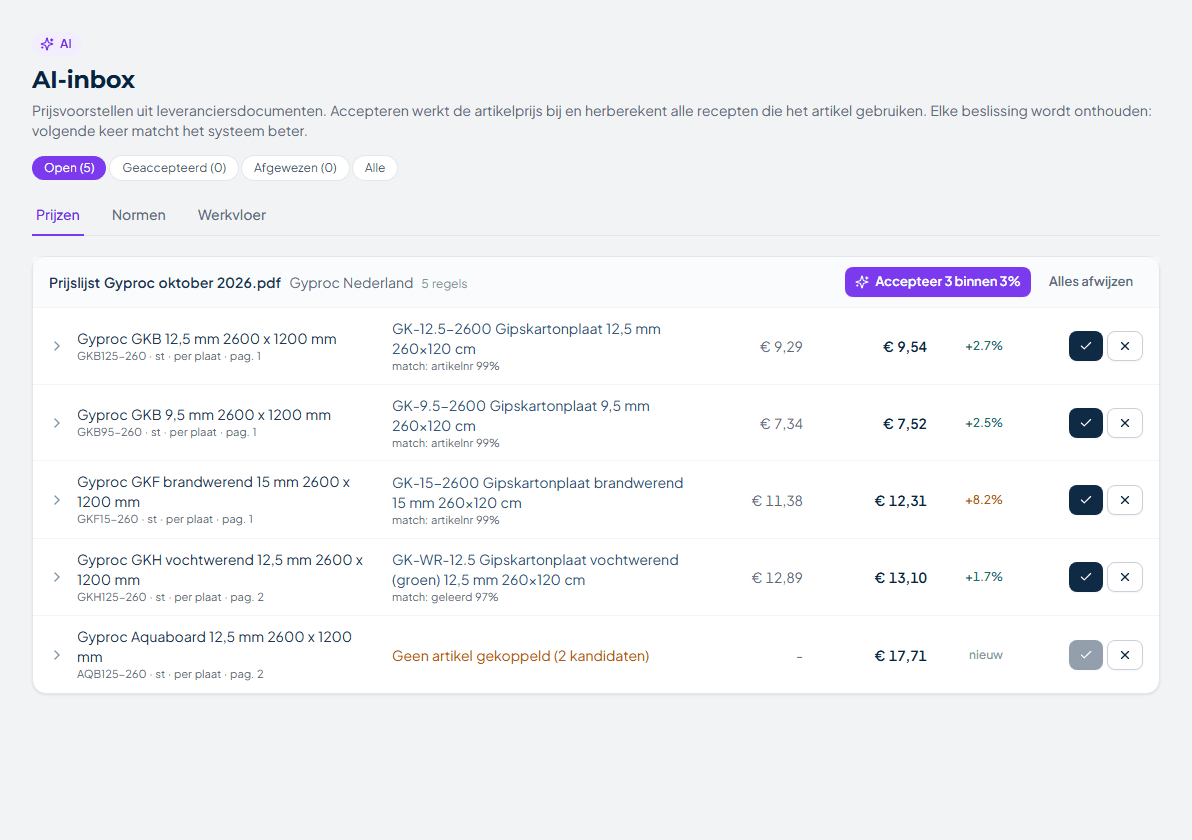1192x840 pixels.
Task: Click matched article GK-12.5-2600 Gipskartonplaat
Action: pyautogui.click(x=526, y=339)
